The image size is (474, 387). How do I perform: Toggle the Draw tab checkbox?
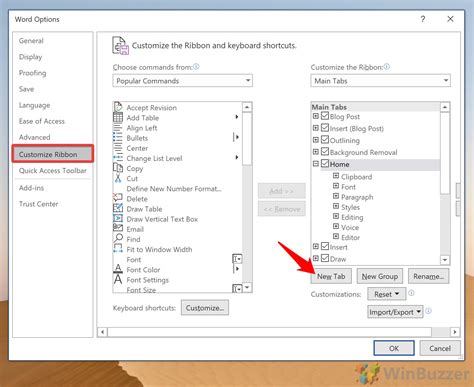(325, 258)
